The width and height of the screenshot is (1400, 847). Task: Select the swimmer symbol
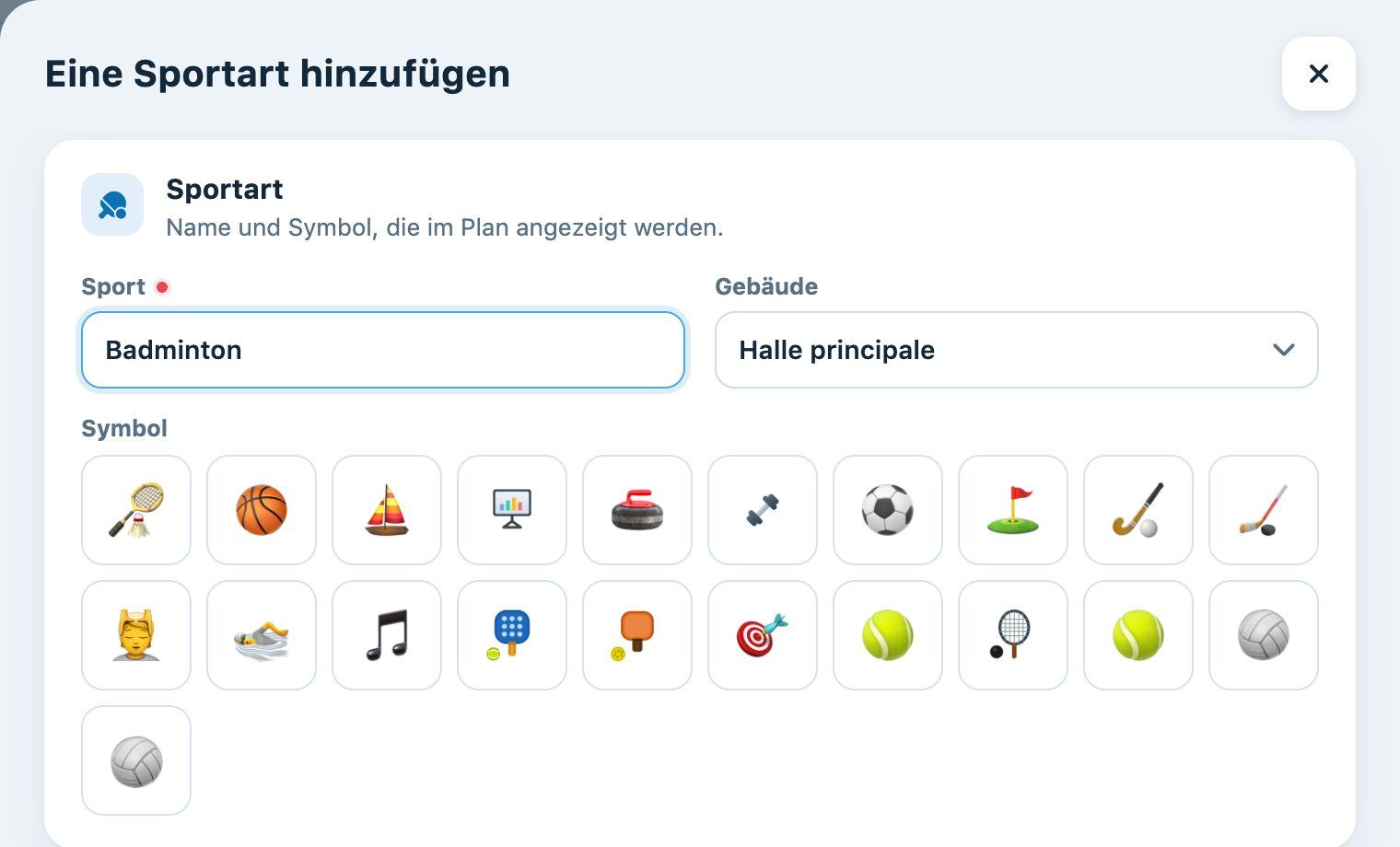[262, 635]
